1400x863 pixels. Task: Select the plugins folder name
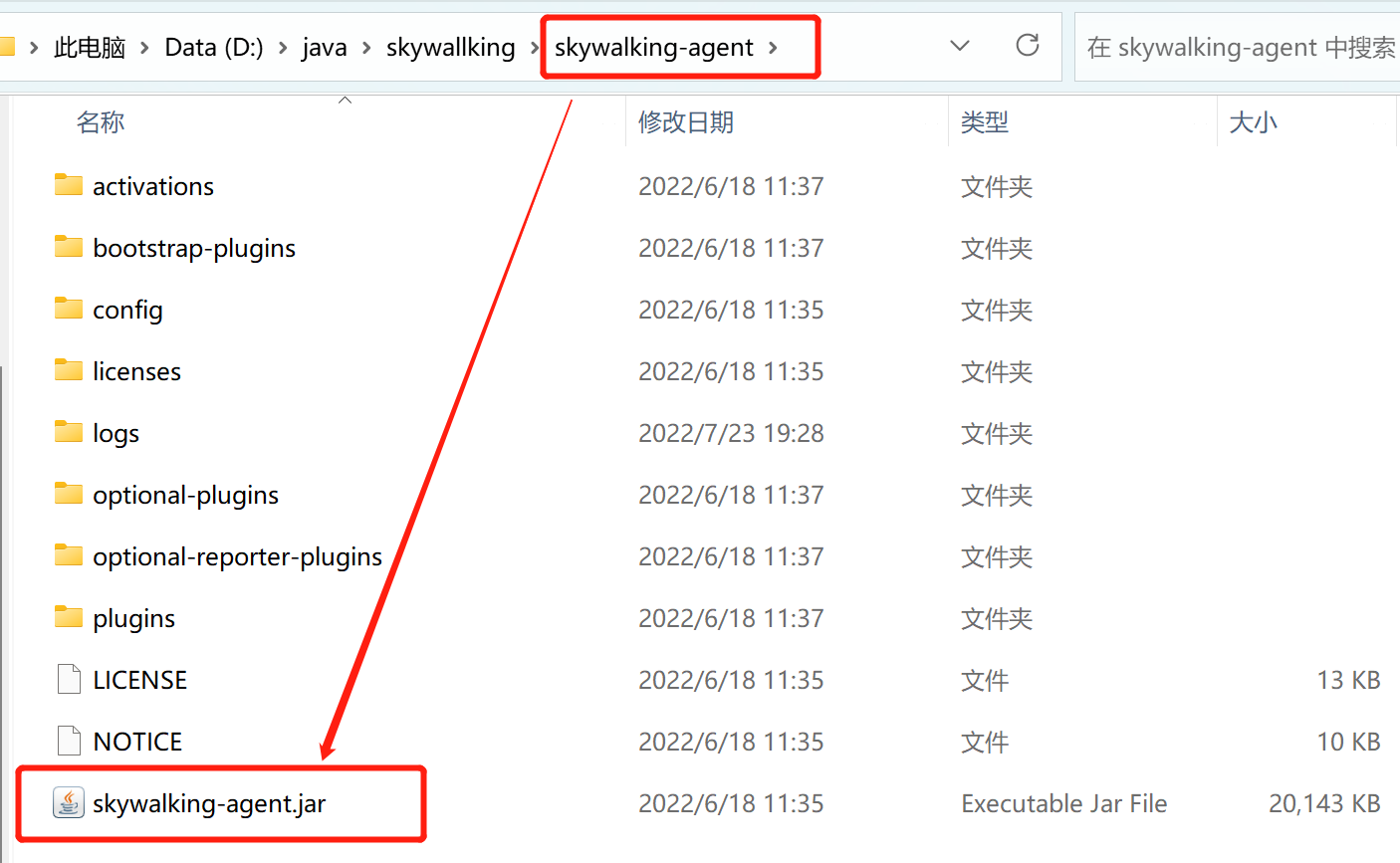133,618
